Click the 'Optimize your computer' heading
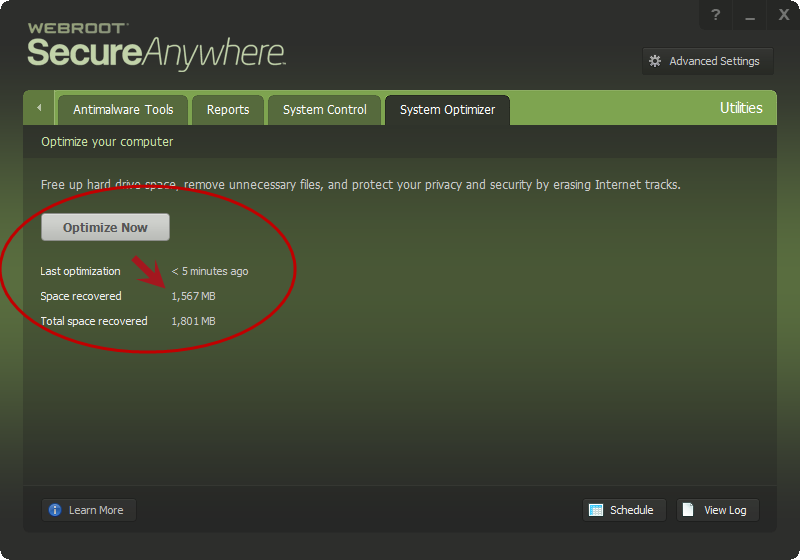This screenshot has width=800, height=560. [107, 142]
